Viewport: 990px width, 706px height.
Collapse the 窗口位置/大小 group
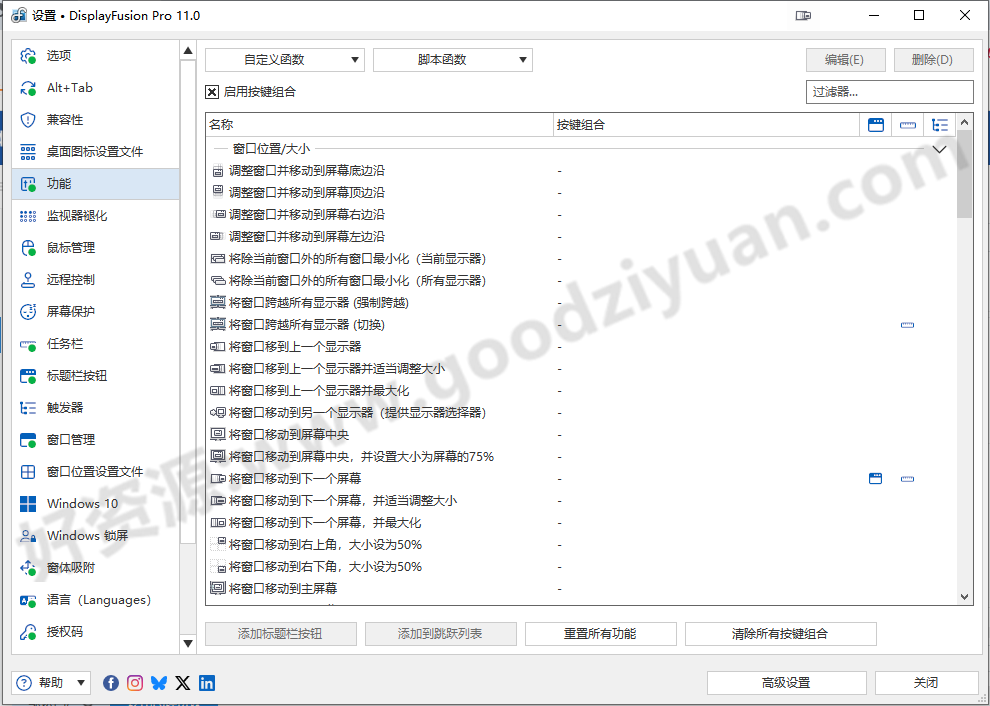[x=938, y=147]
